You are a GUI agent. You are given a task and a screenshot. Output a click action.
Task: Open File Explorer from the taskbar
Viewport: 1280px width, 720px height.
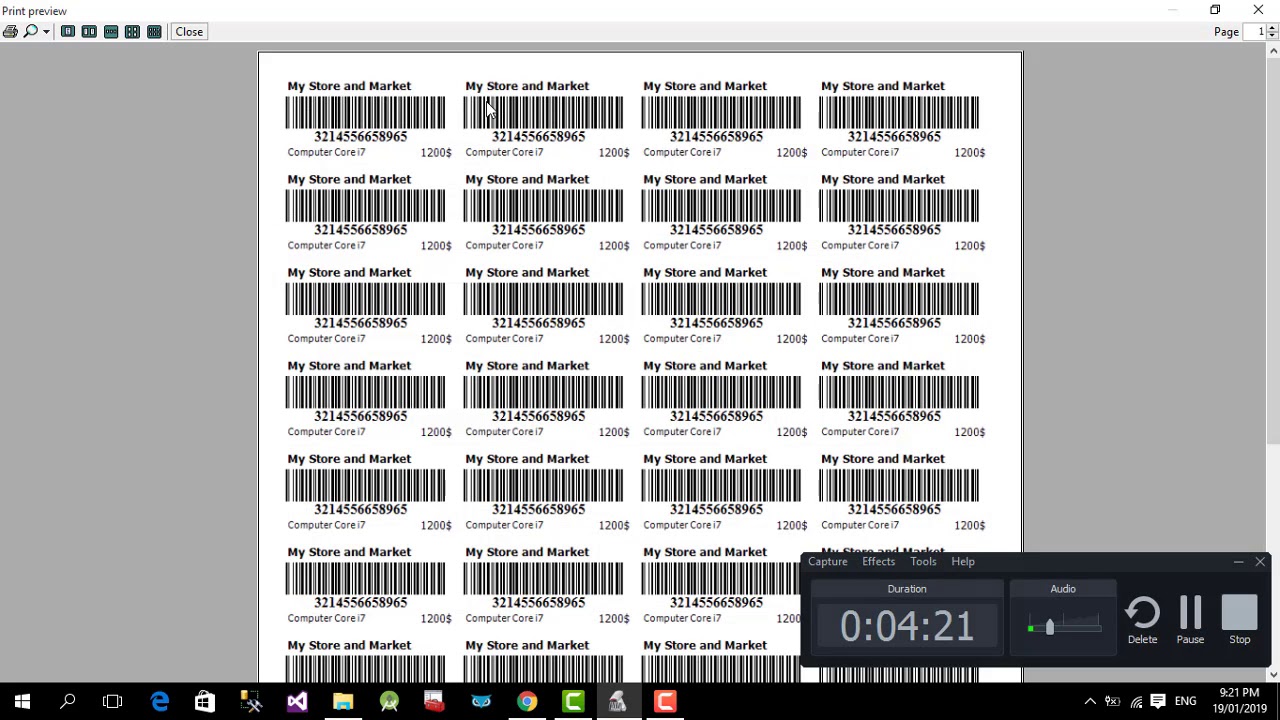pyautogui.click(x=343, y=701)
